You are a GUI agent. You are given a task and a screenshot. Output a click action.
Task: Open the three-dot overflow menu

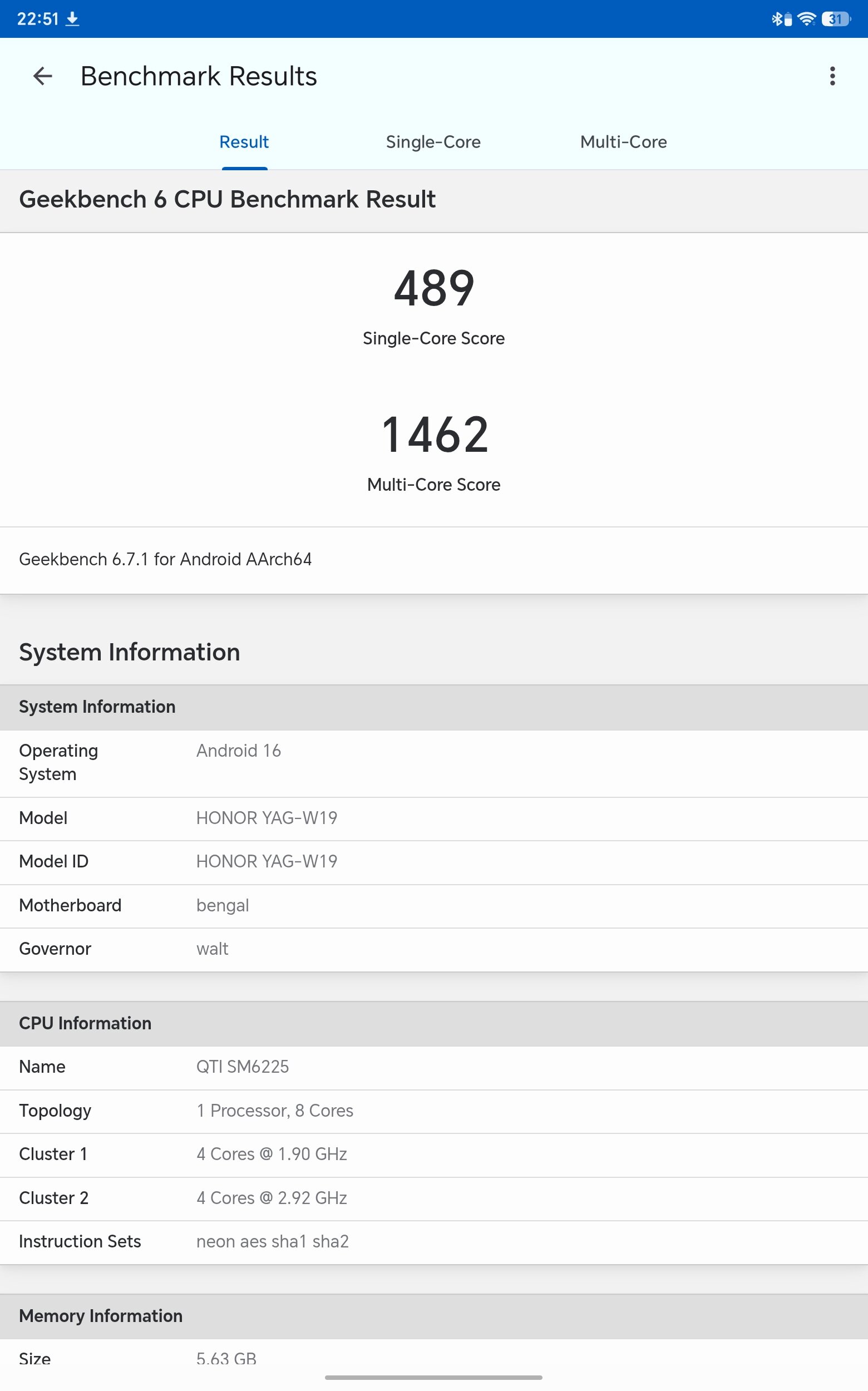click(x=832, y=76)
